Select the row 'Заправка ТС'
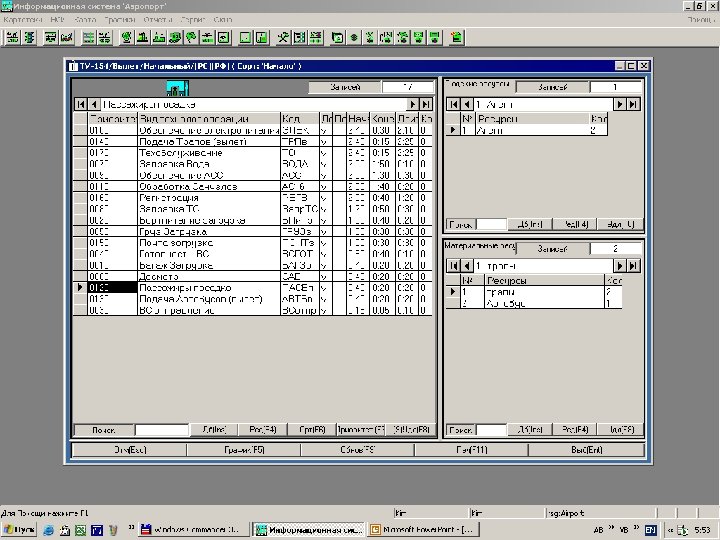The width and height of the screenshot is (720, 540). (x=253, y=209)
